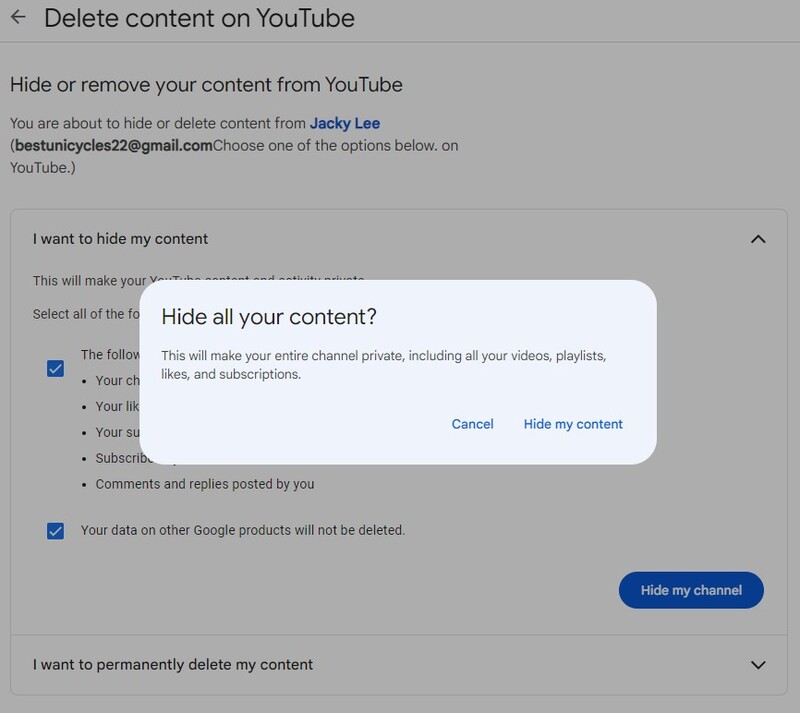Click the blue Hide my channel button

[x=691, y=590]
